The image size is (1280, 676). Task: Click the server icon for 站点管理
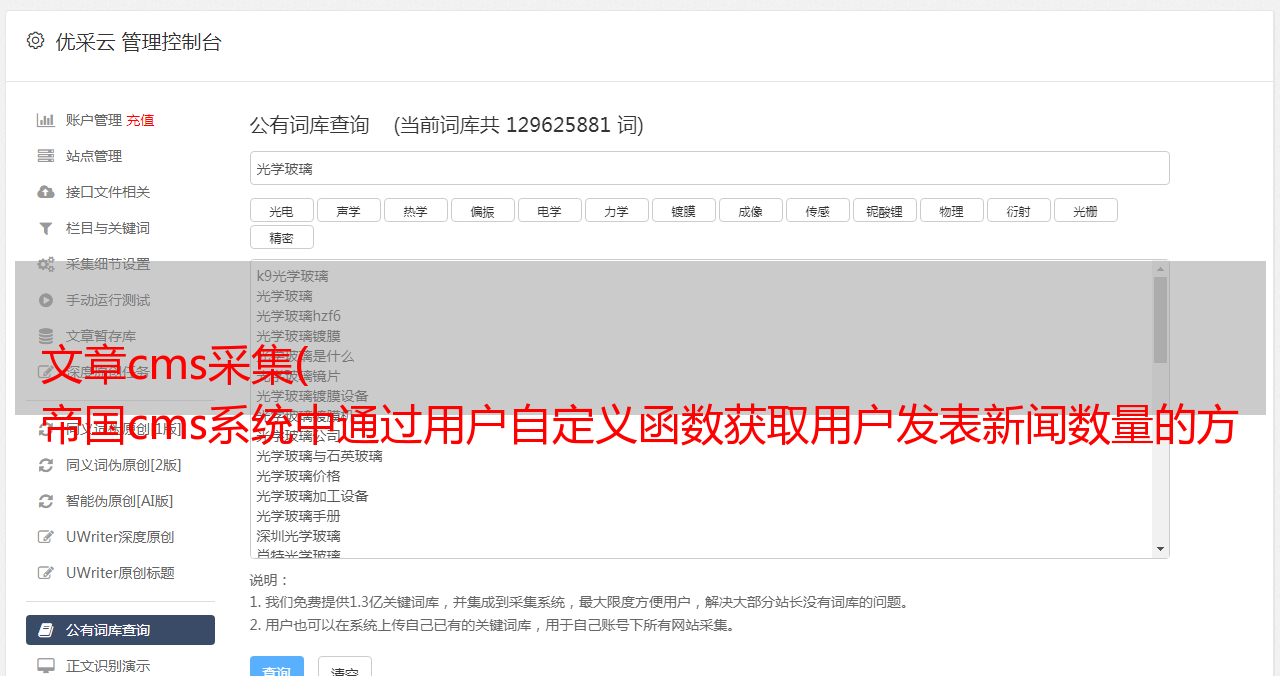pos(46,156)
